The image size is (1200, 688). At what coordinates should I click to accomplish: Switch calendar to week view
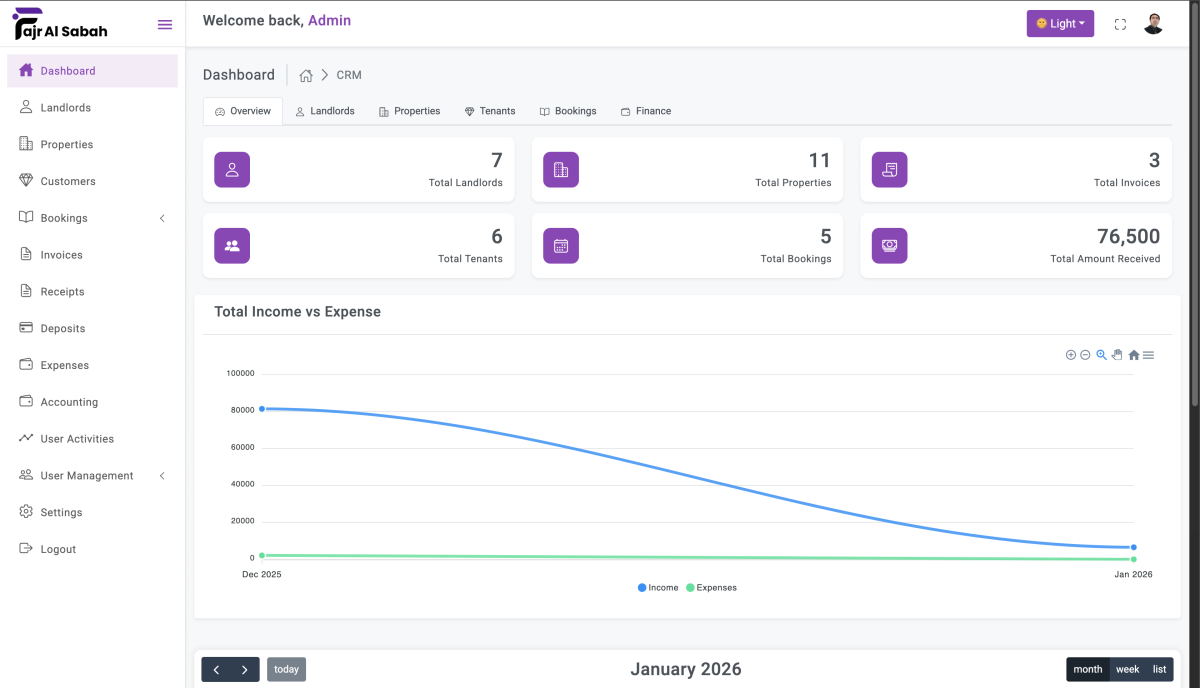[1127, 670]
